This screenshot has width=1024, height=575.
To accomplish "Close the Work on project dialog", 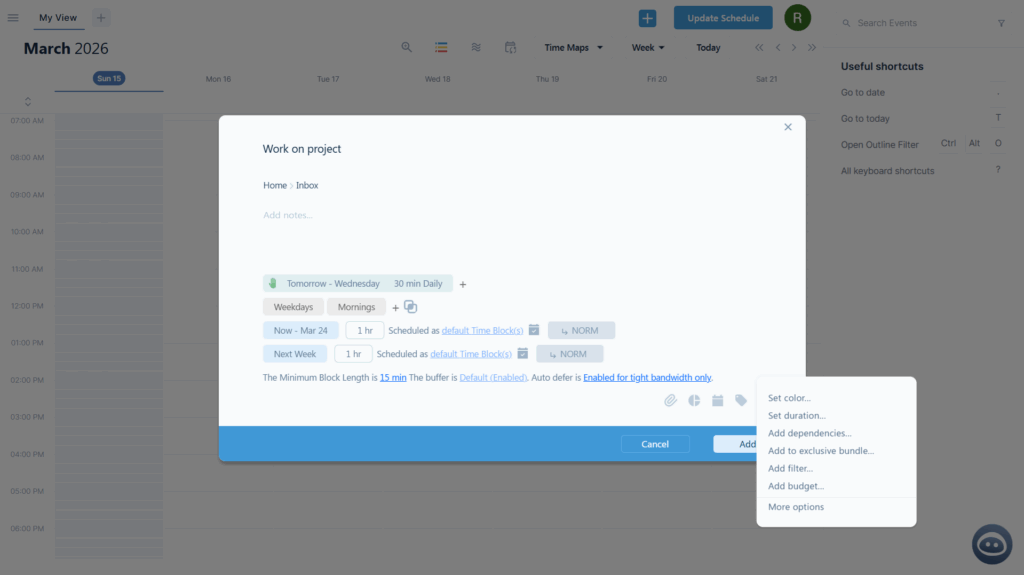I will click(x=788, y=127).
